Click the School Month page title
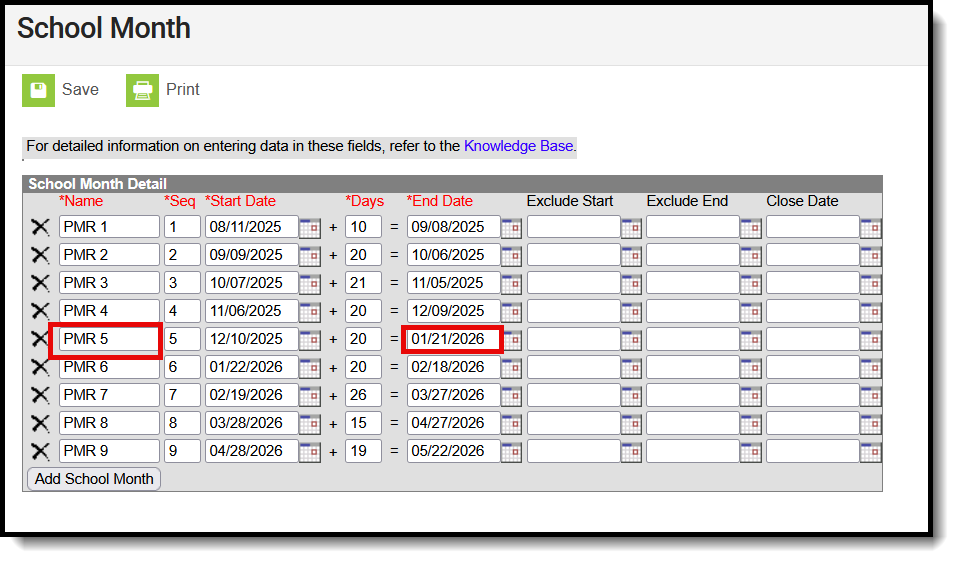 104,28
